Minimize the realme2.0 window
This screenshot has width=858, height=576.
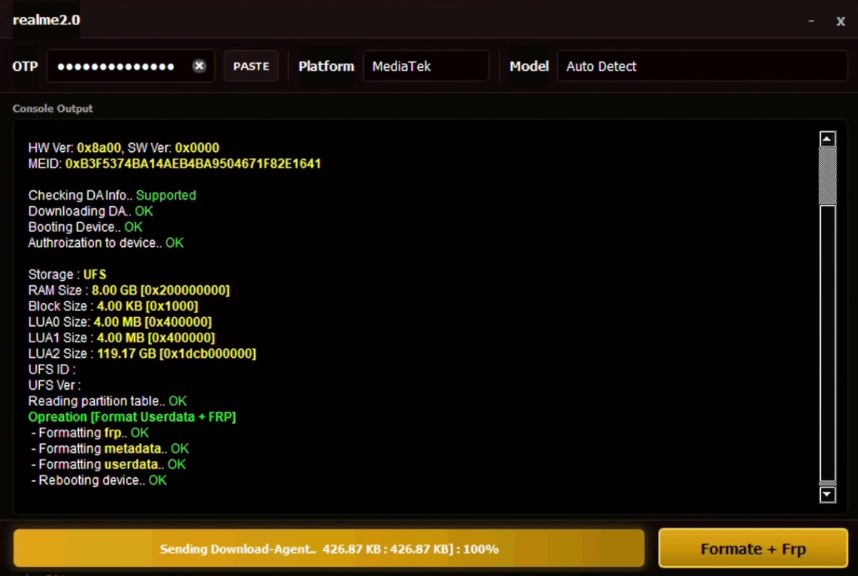pyautogui.click(x=810, y=21)
